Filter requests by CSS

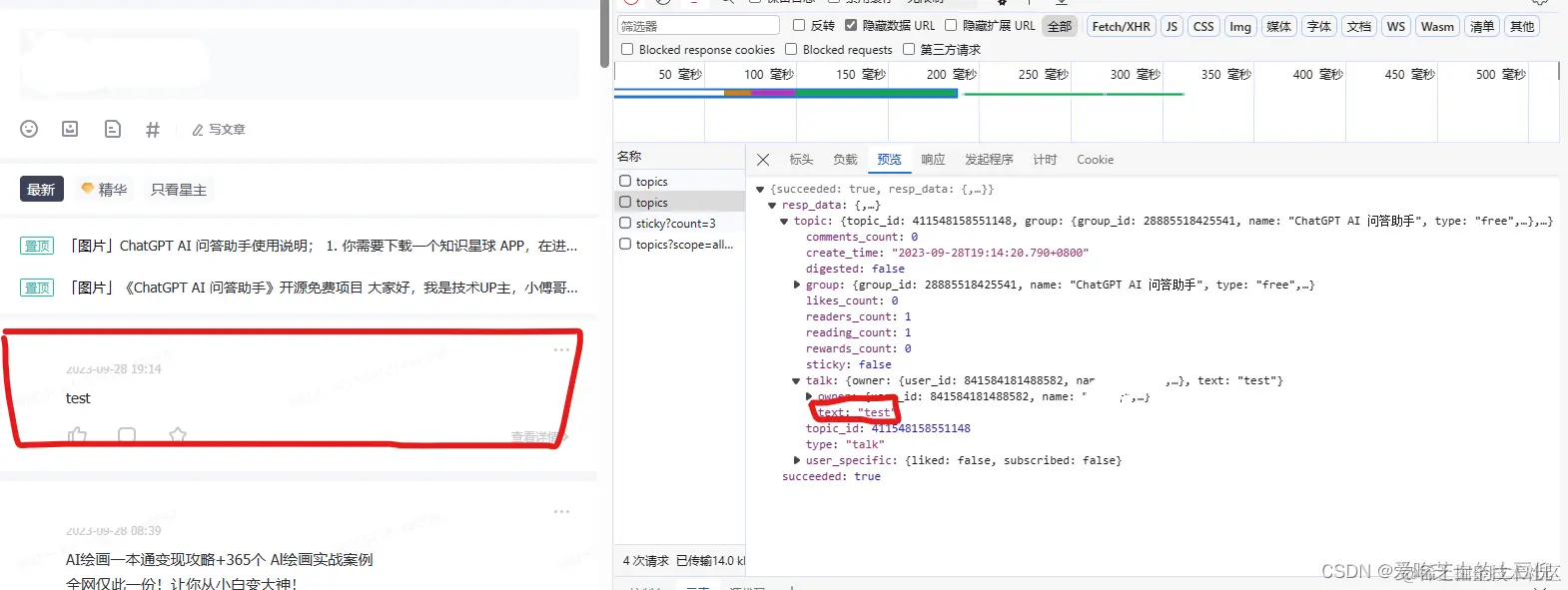(1203, 27)
